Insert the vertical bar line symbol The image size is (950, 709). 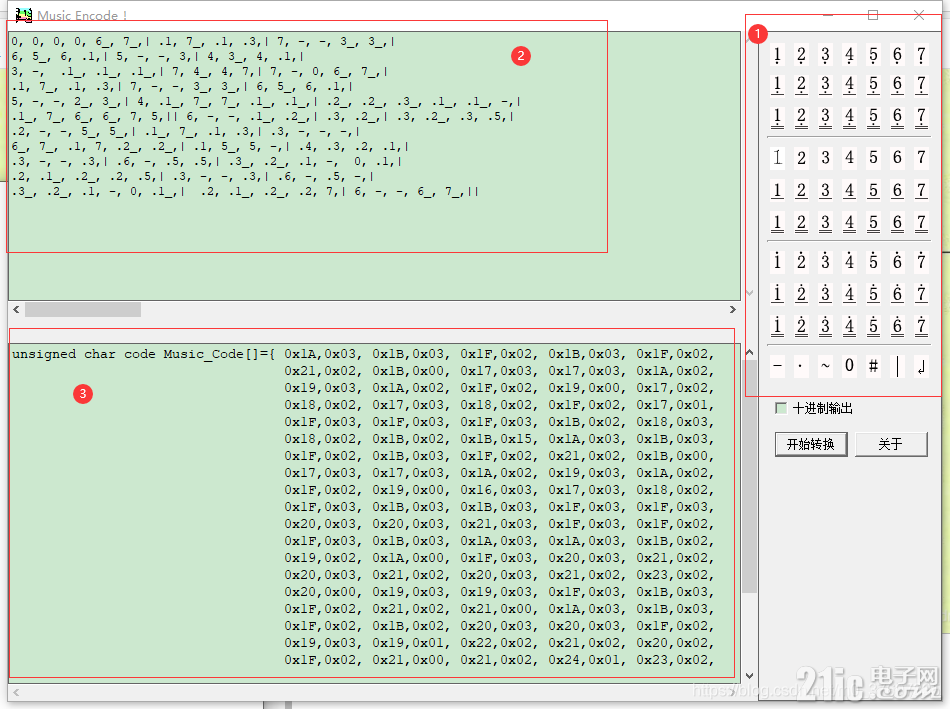tap(897, 365)
